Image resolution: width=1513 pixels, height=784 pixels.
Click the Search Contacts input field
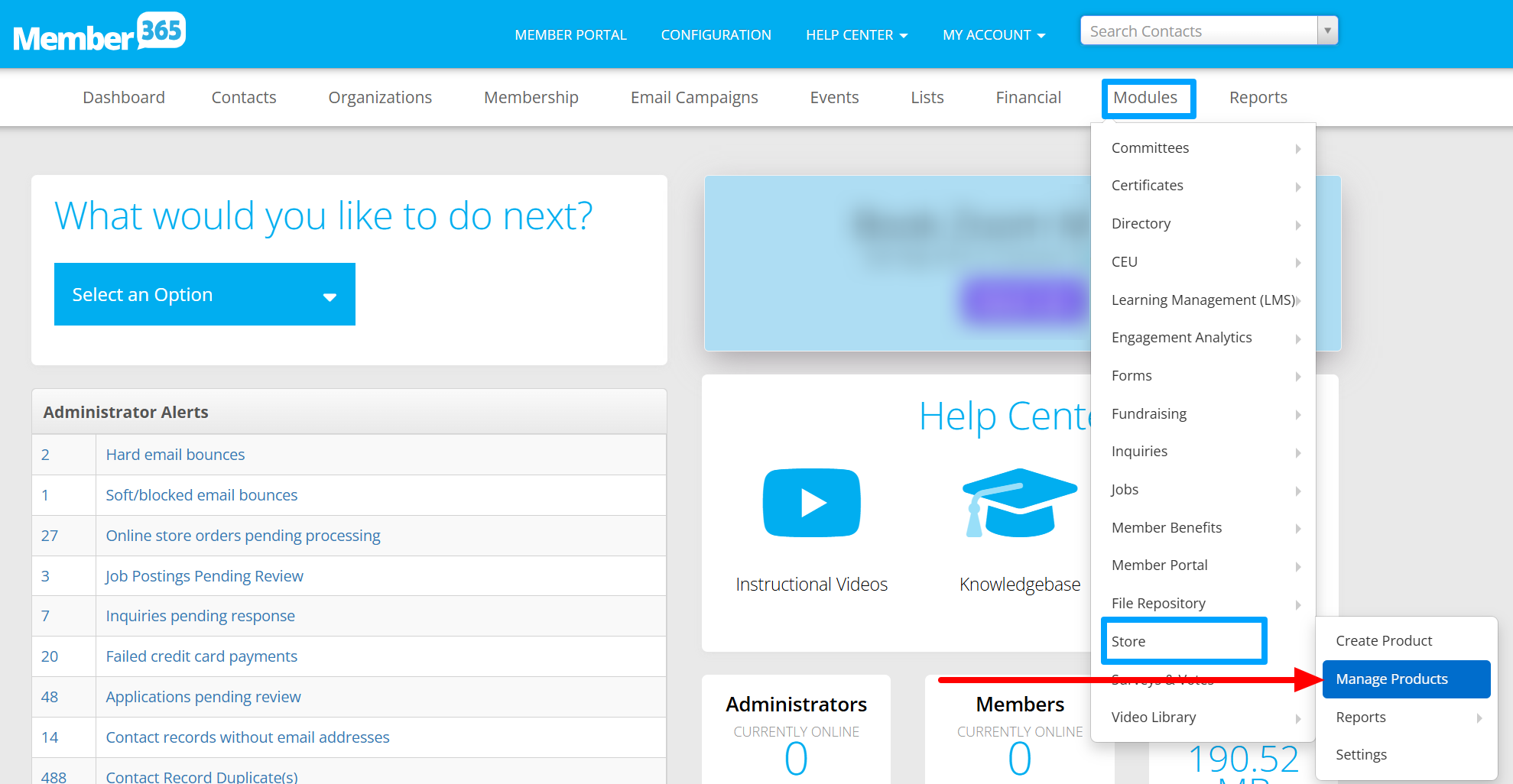tap(1199, 31)
